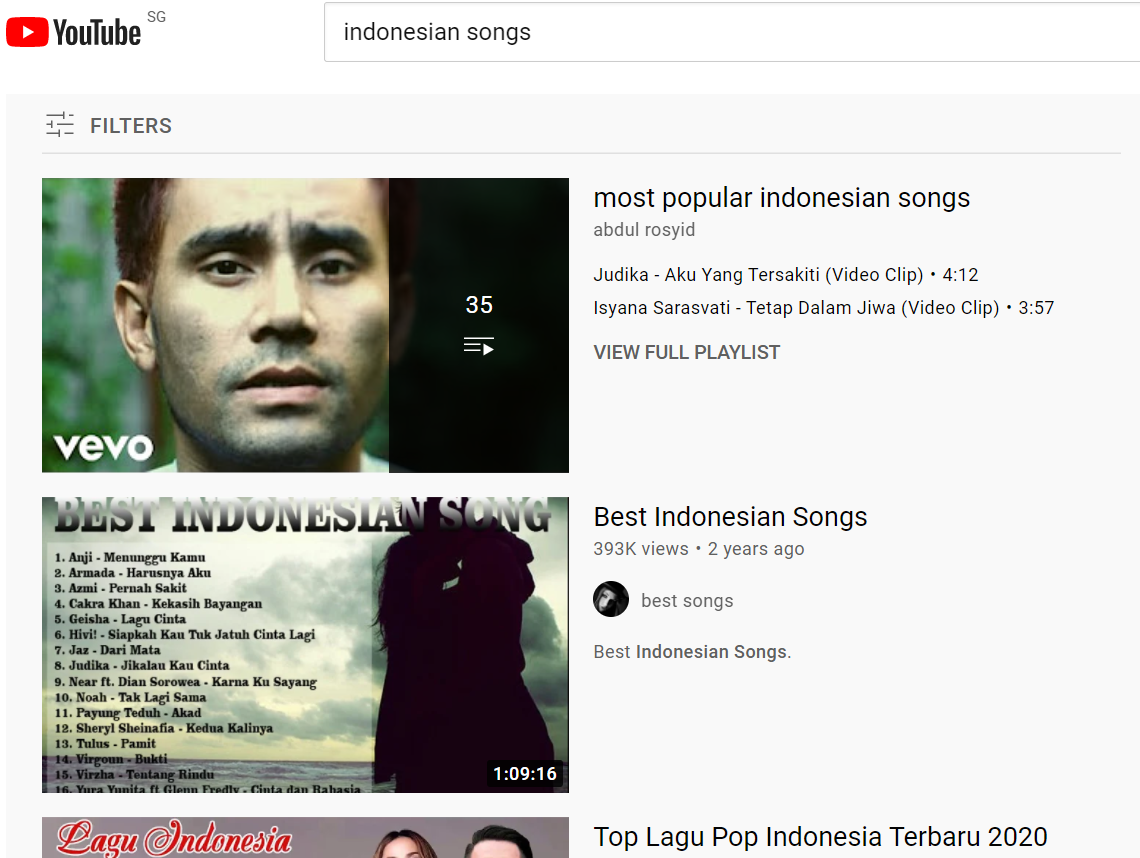1140x858 pixels.
Task: Click the playlist queue icon on thumbnail
Action: coord(478,346)
